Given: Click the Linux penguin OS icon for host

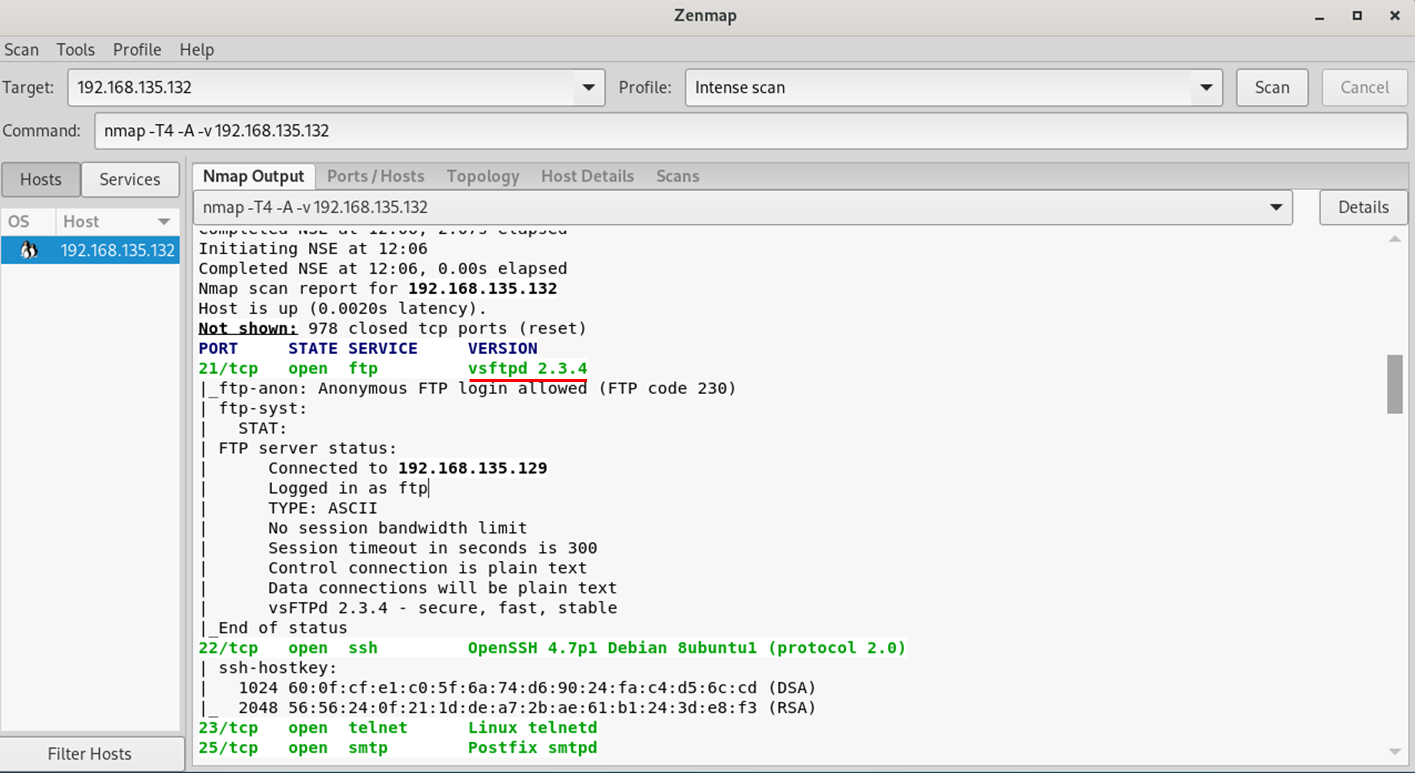Looking at the screenshot, I should coord(29,250).
